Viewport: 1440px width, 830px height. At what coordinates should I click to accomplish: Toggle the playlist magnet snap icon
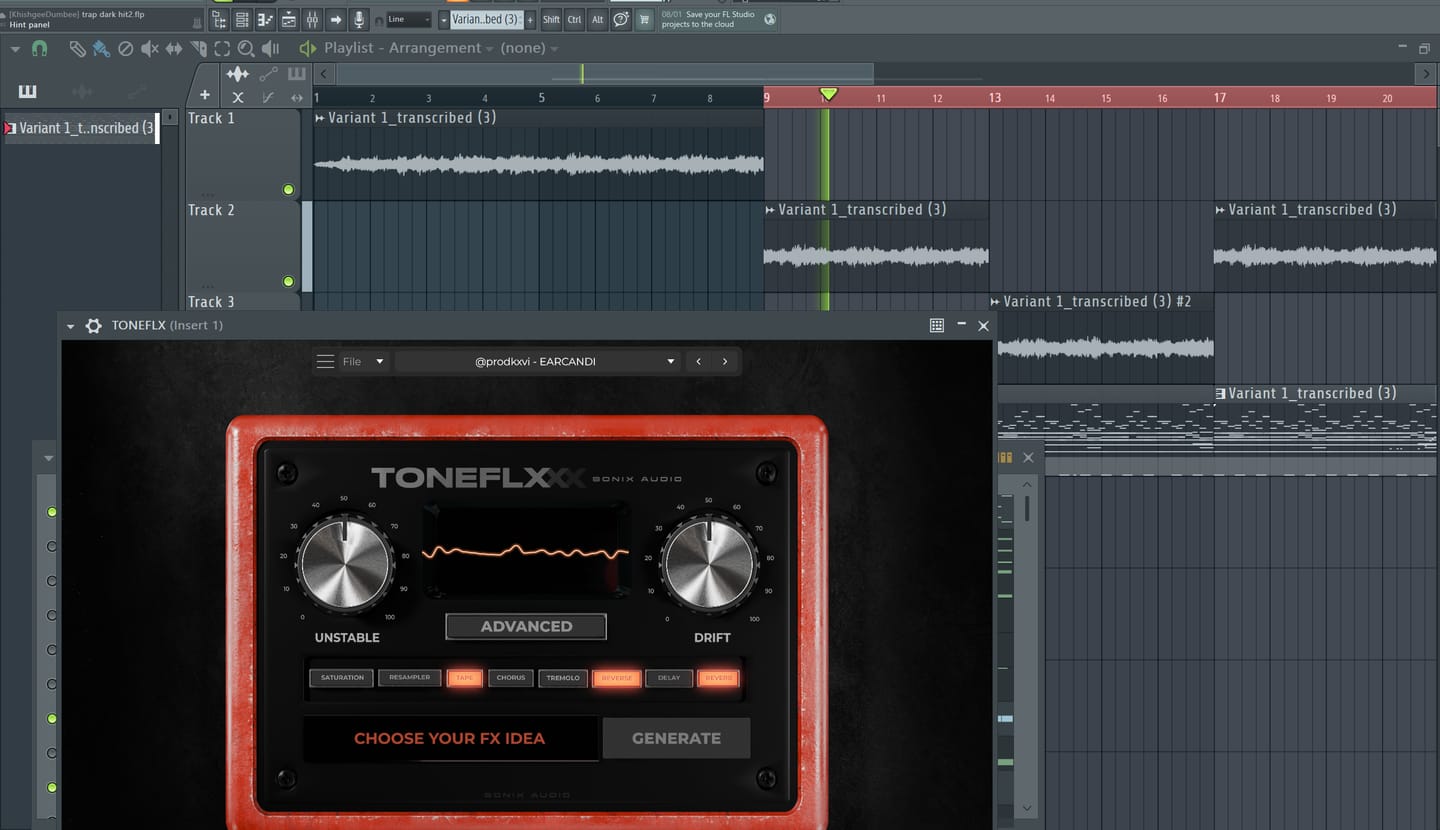click(39, 48)
